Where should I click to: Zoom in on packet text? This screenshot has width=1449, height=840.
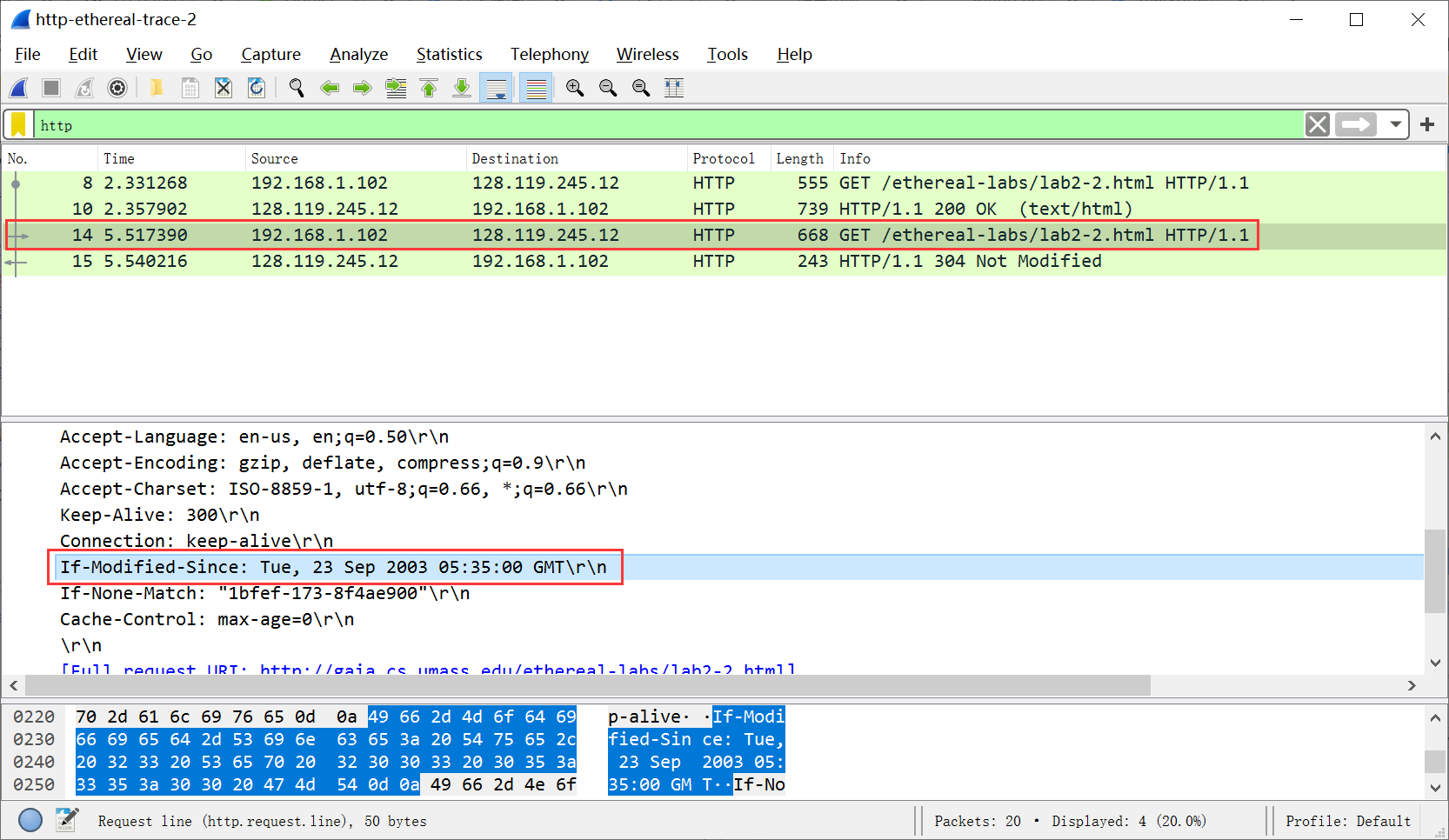click(575, 88)
